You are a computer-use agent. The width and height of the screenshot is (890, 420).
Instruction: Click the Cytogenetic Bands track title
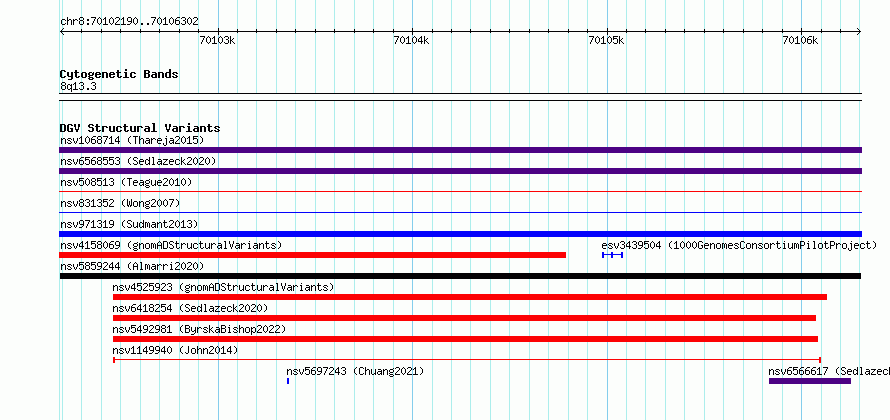(x=119, y=74)
